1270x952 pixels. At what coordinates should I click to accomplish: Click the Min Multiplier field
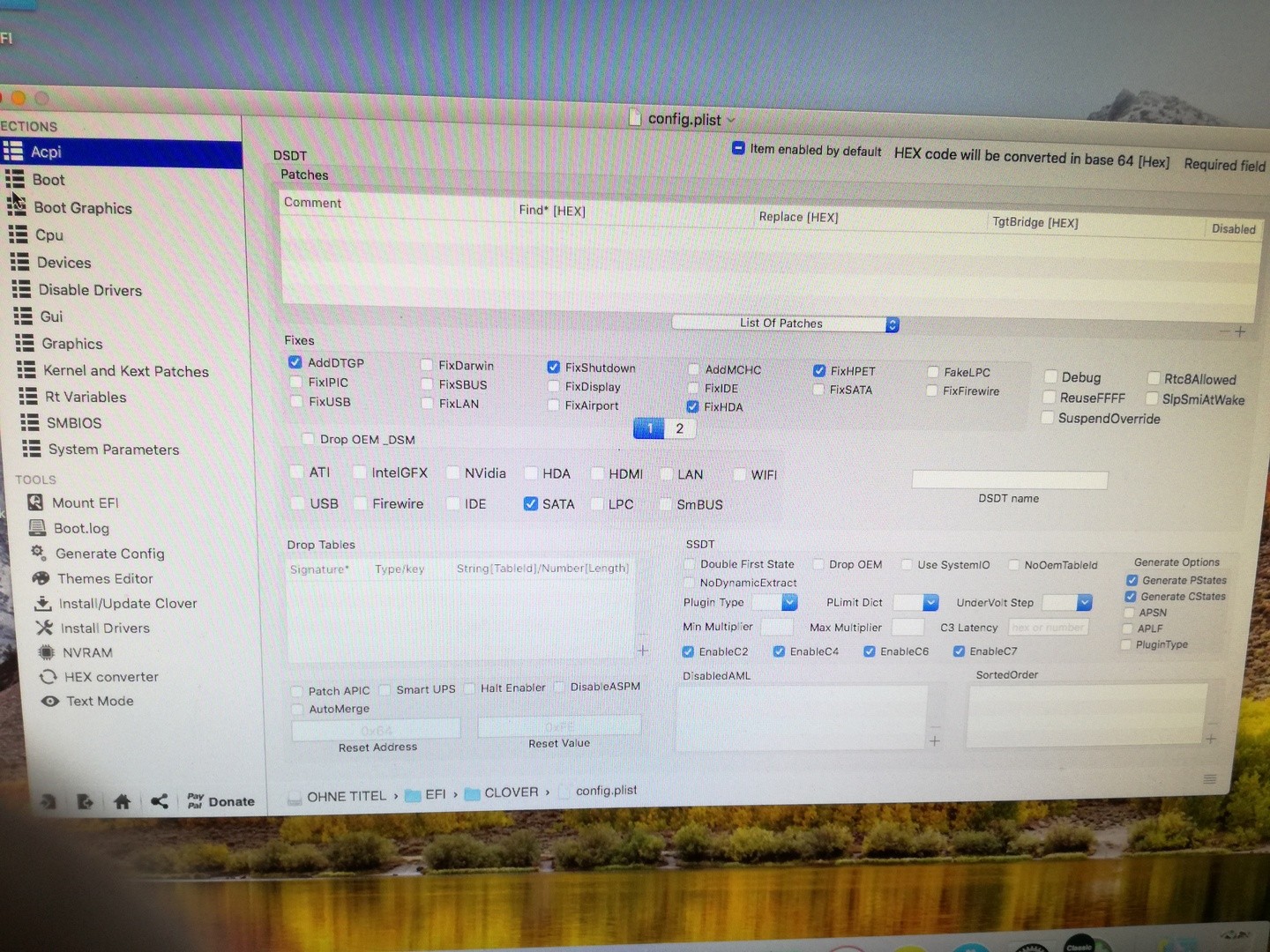pos(777,627)
